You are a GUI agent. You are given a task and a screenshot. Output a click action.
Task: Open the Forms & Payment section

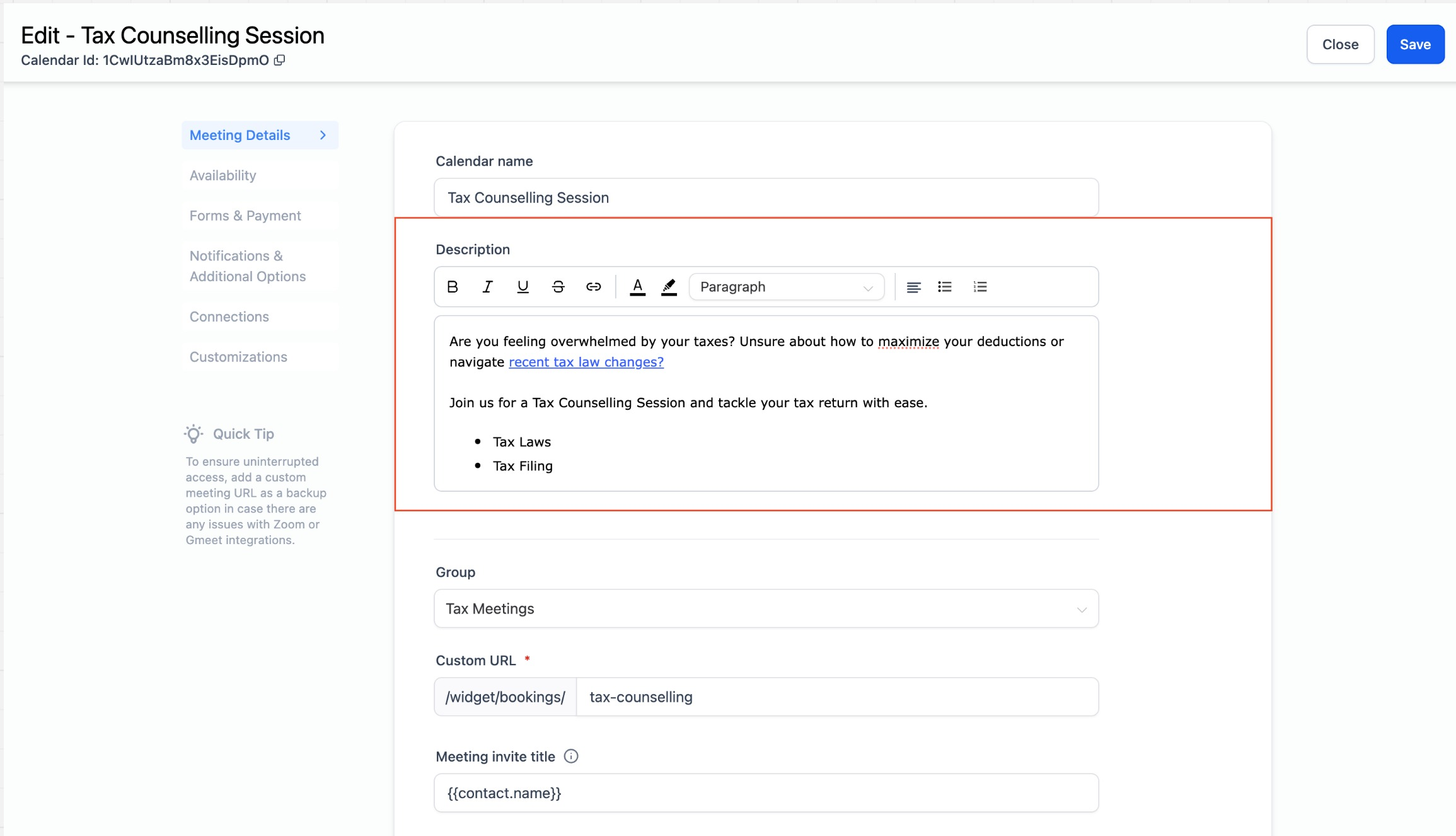pos(245,216)
